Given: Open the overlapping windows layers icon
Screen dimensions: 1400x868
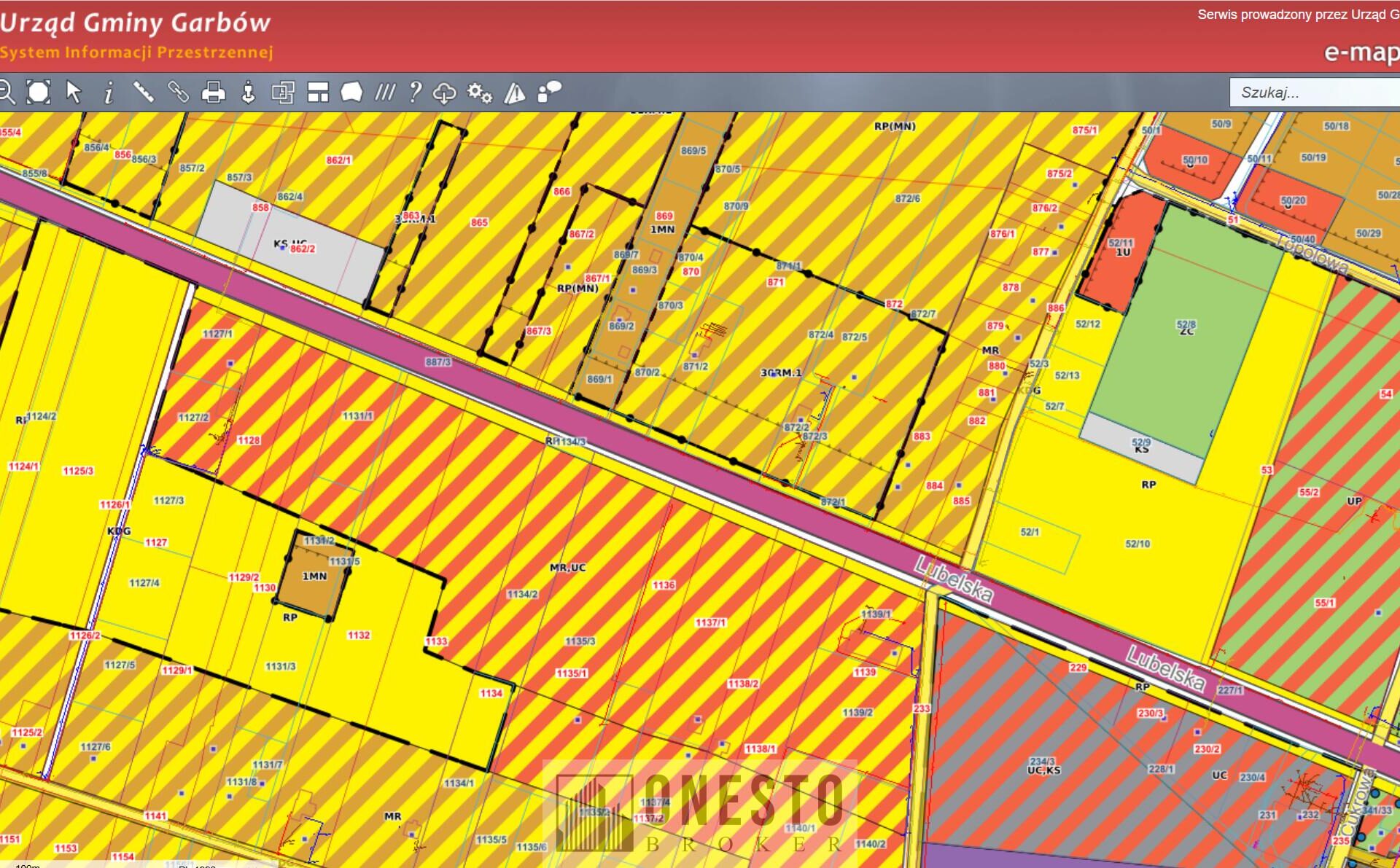Looking at the screenshot, I should (x=283, y=93).
